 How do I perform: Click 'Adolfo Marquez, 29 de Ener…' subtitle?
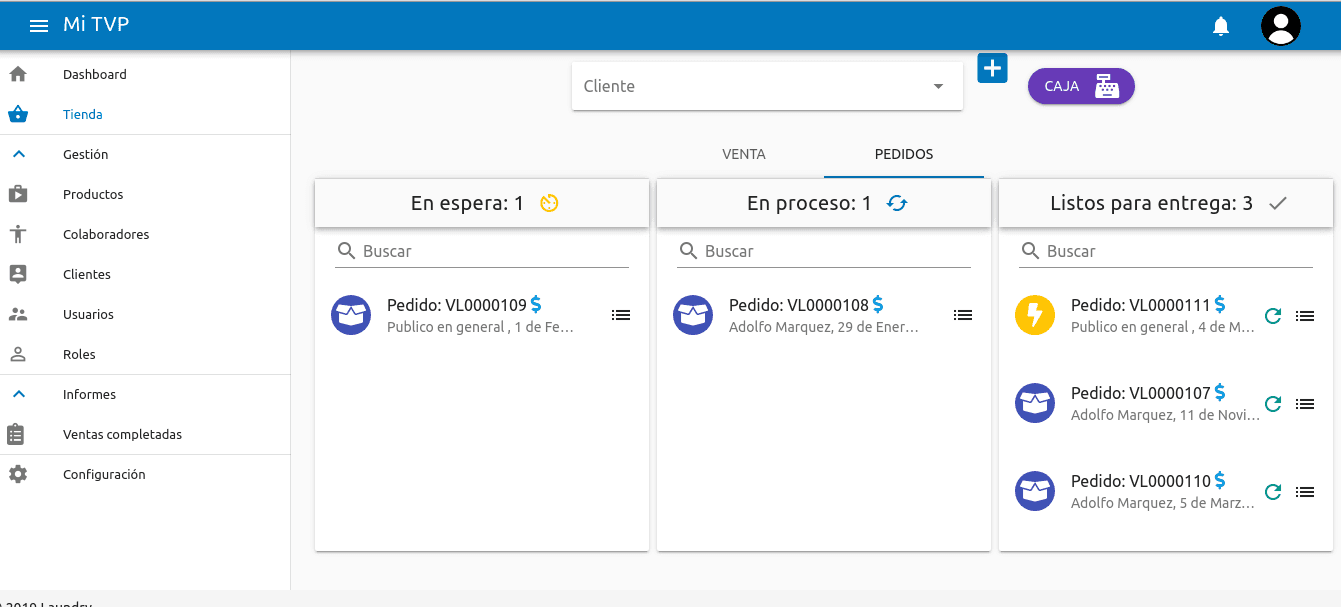[824, 327]
